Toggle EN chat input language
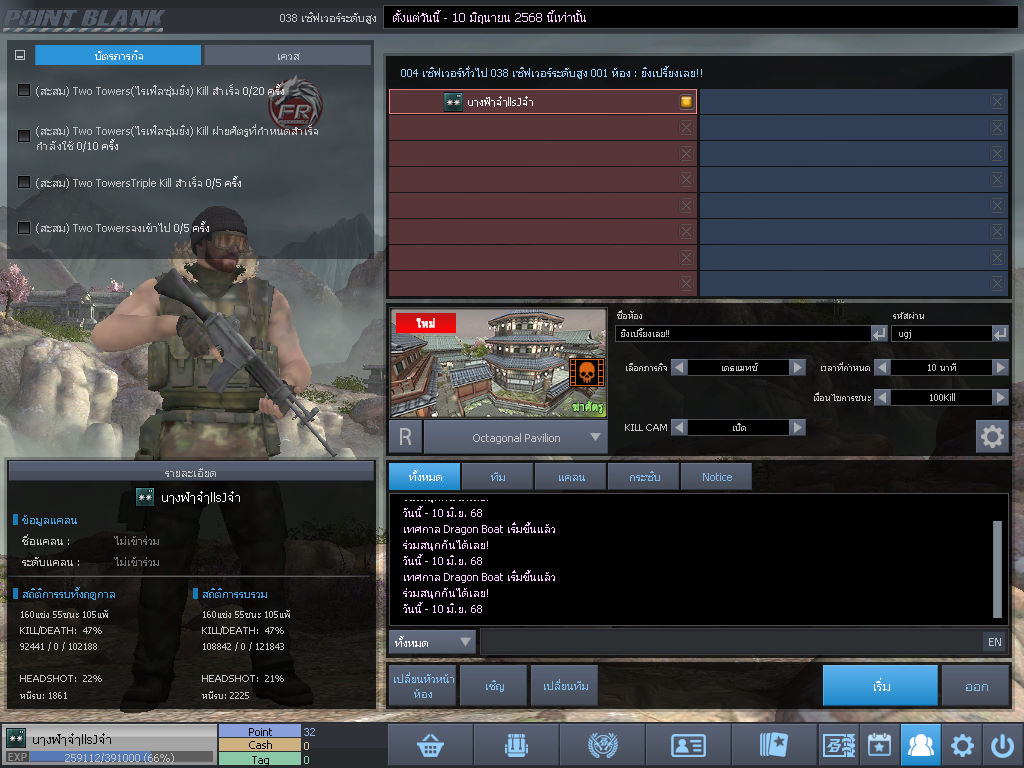 click(x=995, y=642)
